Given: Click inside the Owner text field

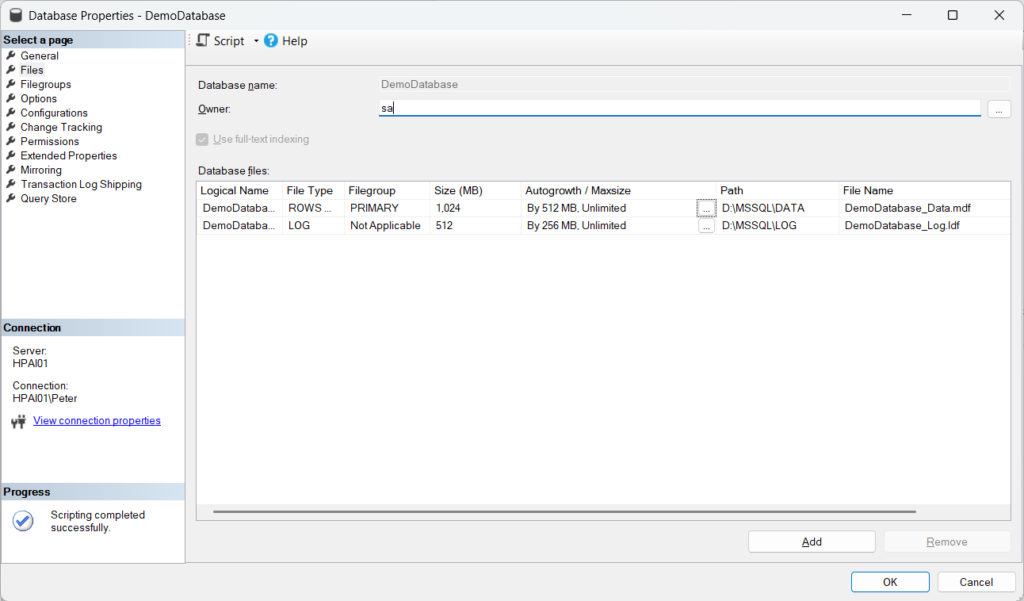Looking at the screenshot, I should tap(600, 107).
